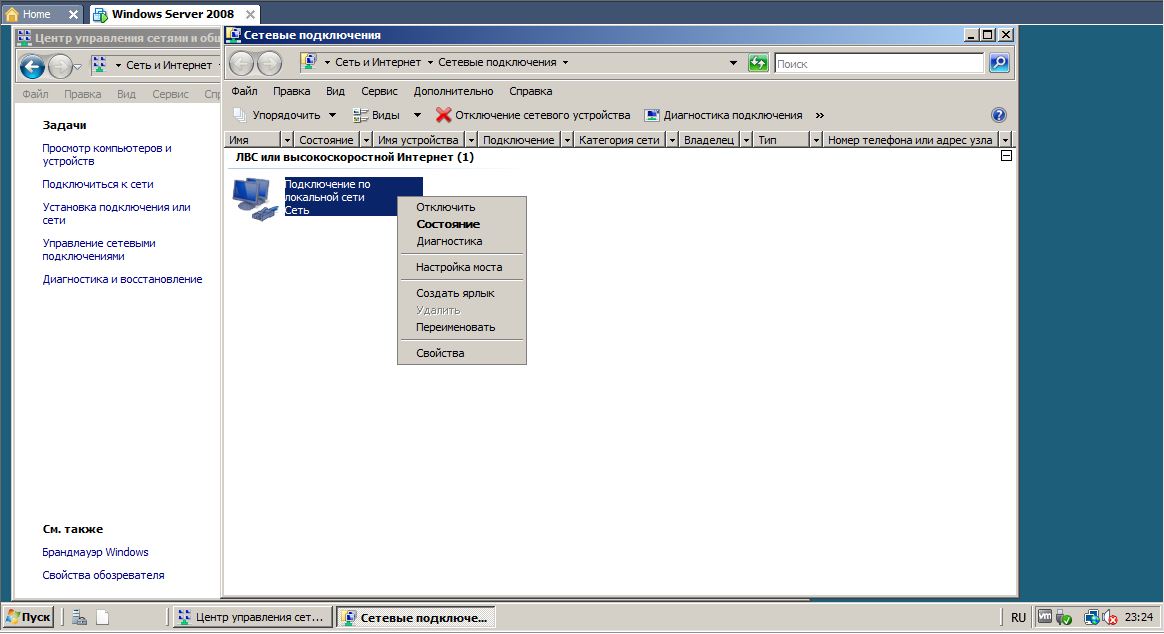The height and width of the screenshot is (634, 1164).
Task: Click the address bar network folder icon
Action: click(309, 62)
